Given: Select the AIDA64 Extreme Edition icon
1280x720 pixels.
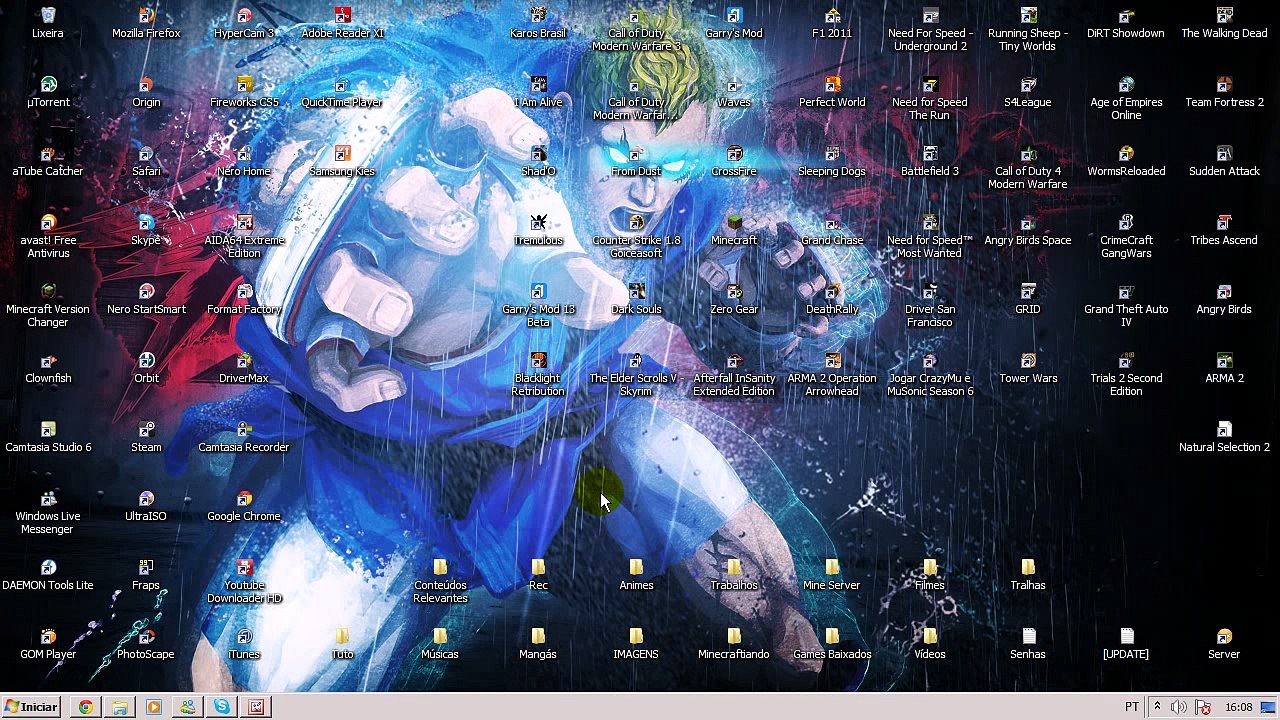Looking at the screenshot, I should click(244, 236).
